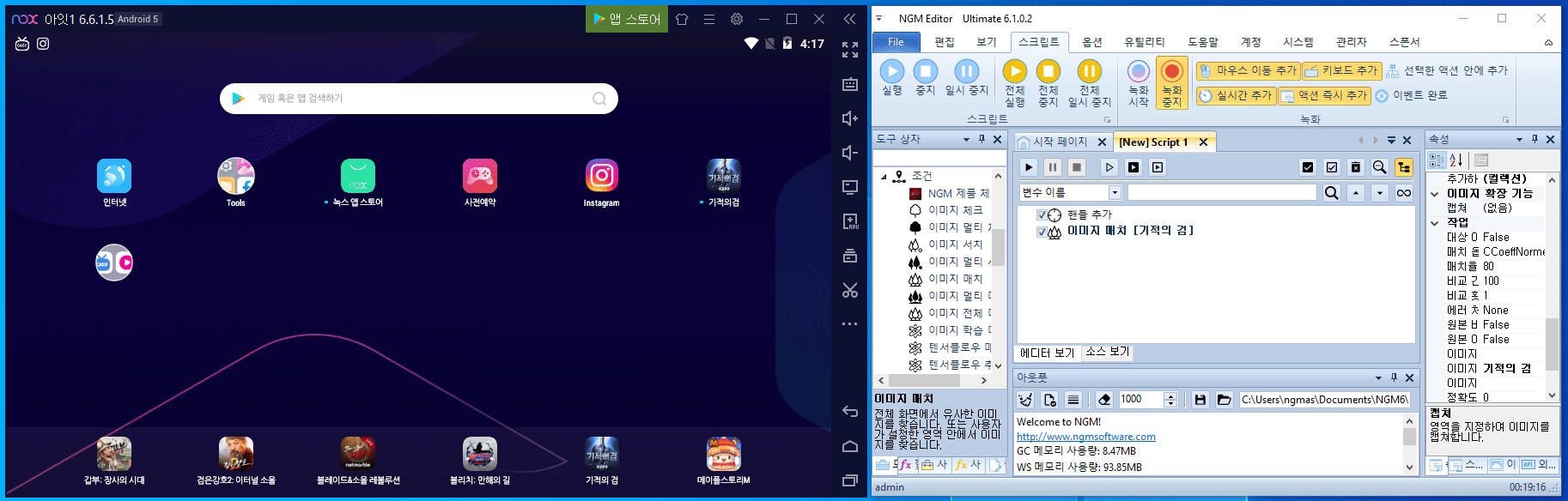The height and width of the screenshot is (501, 1568).
Task: Switch to 소스 보기 view tab
Action: pyautogui.click(x=1108, y=352)
